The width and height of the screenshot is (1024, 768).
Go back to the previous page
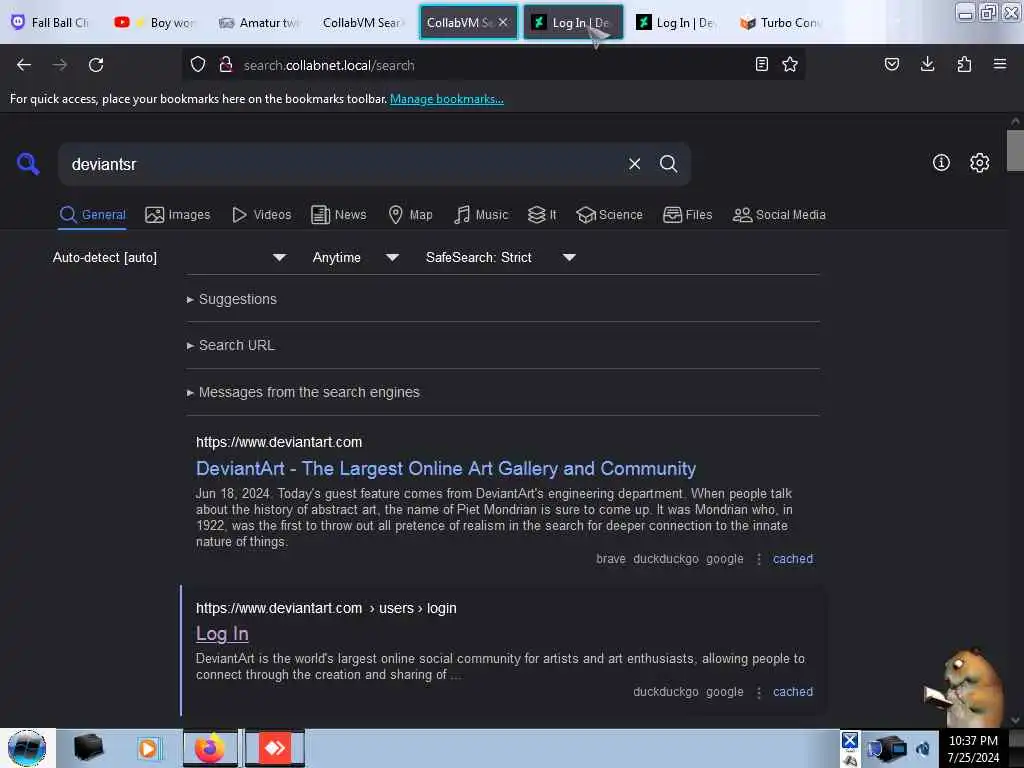pyautogui.click(x=24, y=65)
